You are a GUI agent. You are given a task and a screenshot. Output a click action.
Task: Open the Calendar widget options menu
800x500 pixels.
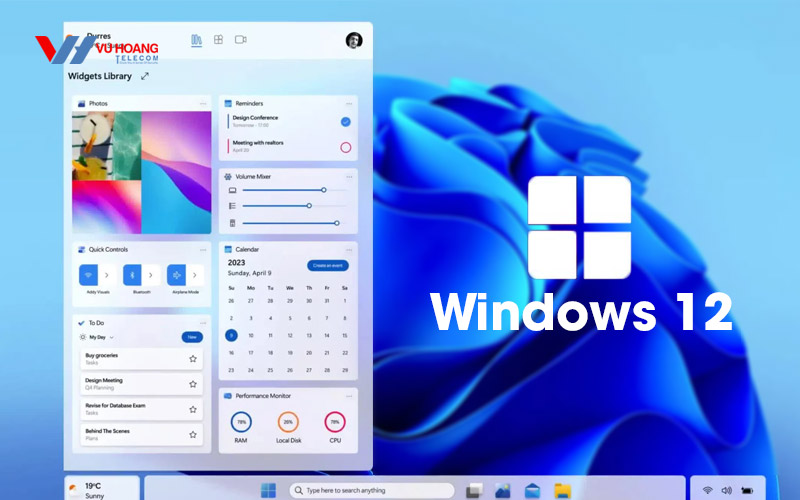(x=349, y=250)
